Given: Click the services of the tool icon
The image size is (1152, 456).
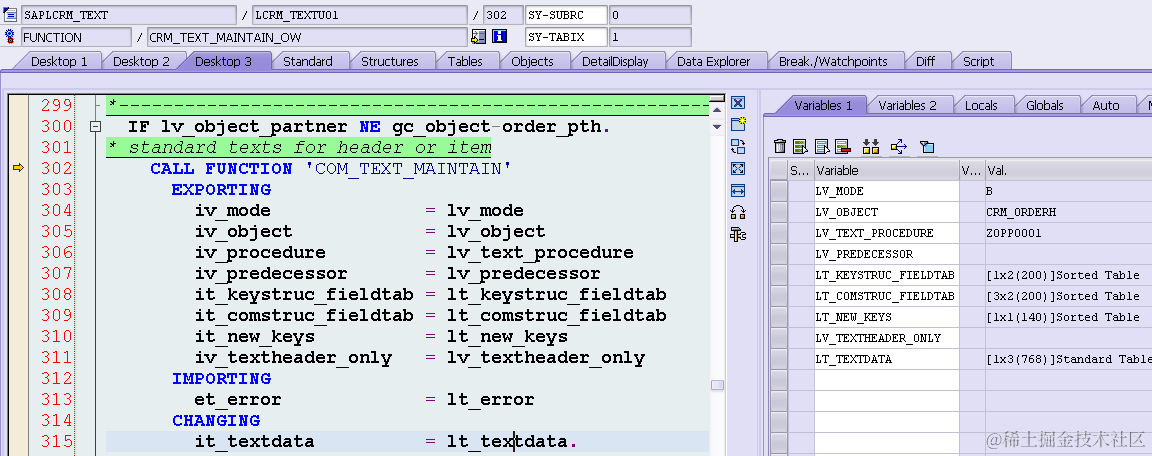Looking at the screenshot, I should pyautogui.click(x=738, y=212).
